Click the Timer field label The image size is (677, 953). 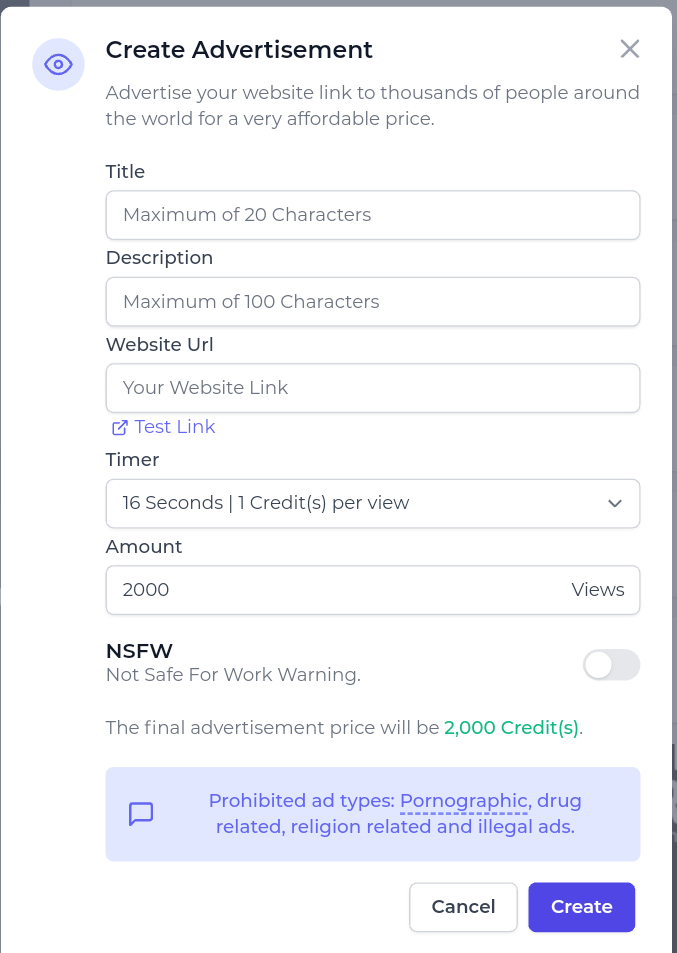133,460
